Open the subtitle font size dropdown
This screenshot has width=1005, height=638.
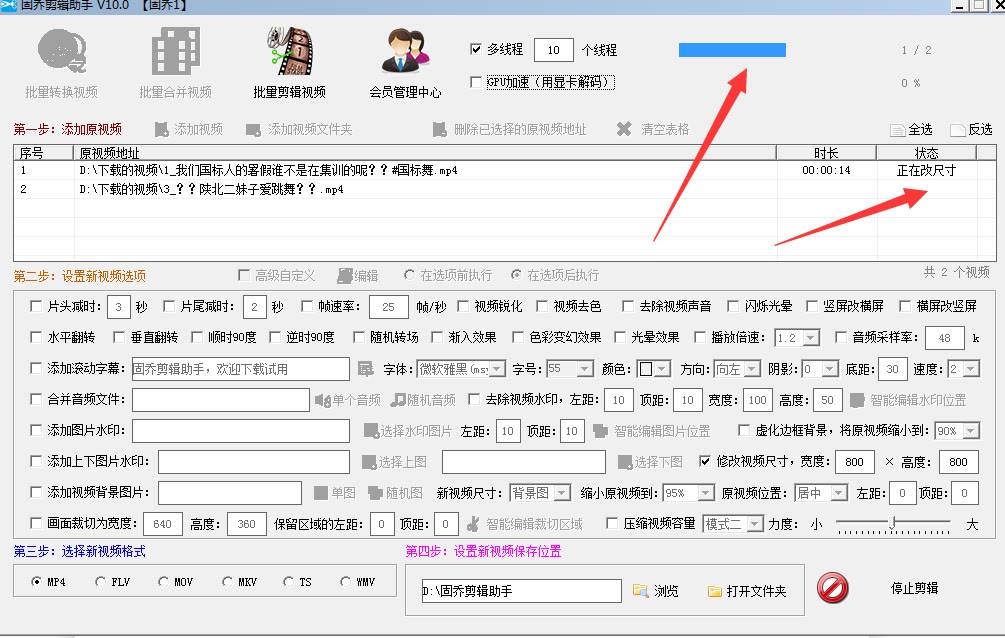(585, 369)
